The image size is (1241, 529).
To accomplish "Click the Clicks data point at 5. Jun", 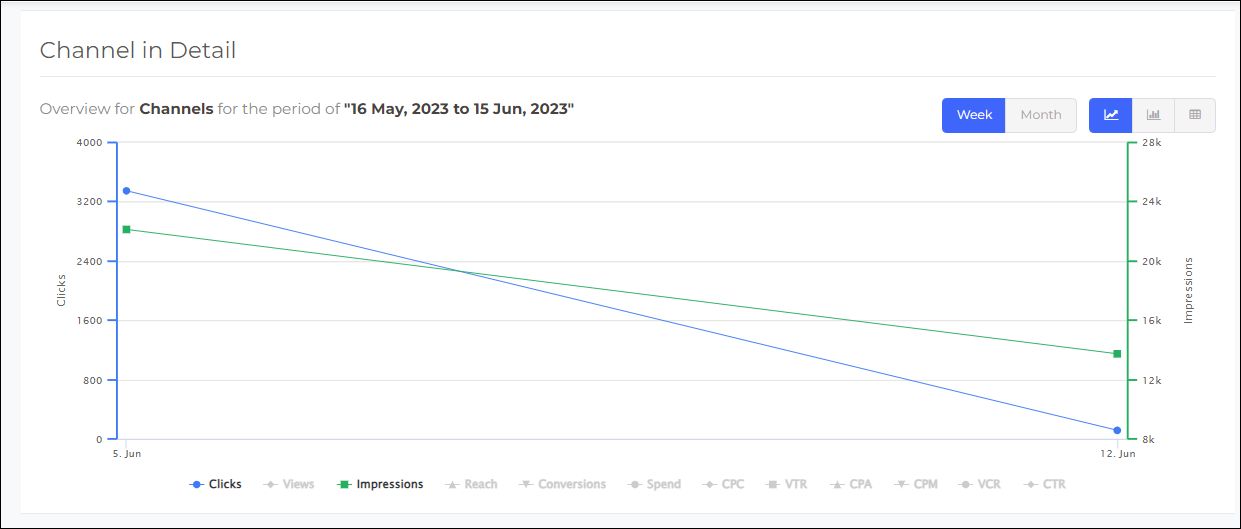I will (126, 190).
